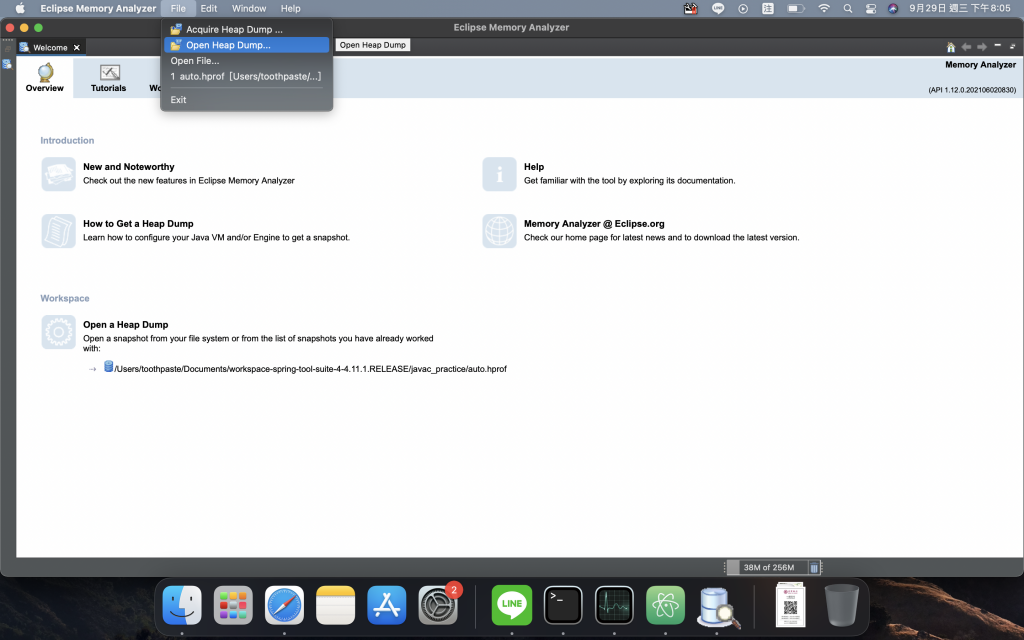Click the Now Playing icon in menu bar
This screenshot has width=1024, height=640.
pos(743,8)
